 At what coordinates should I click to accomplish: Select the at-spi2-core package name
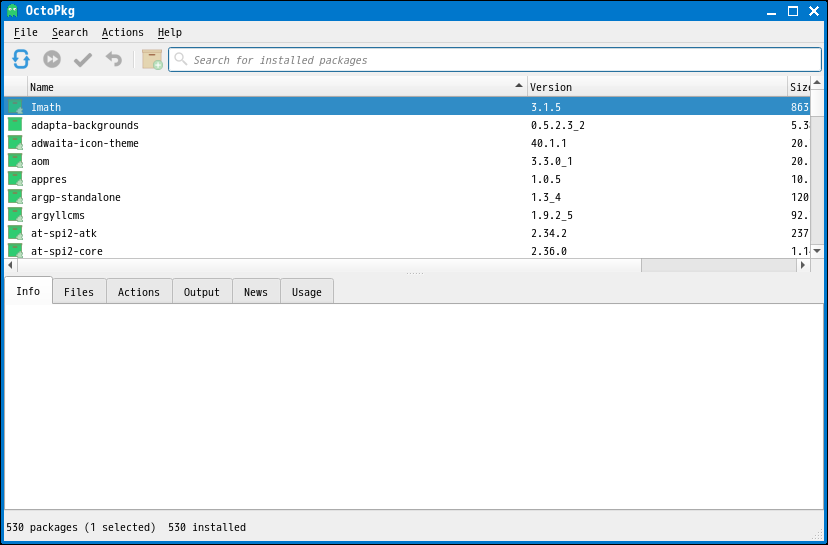point(67,251)
